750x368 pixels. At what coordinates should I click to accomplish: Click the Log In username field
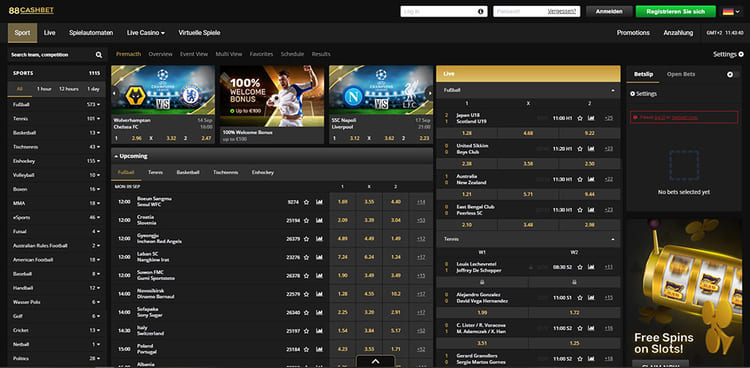(444, 11)
